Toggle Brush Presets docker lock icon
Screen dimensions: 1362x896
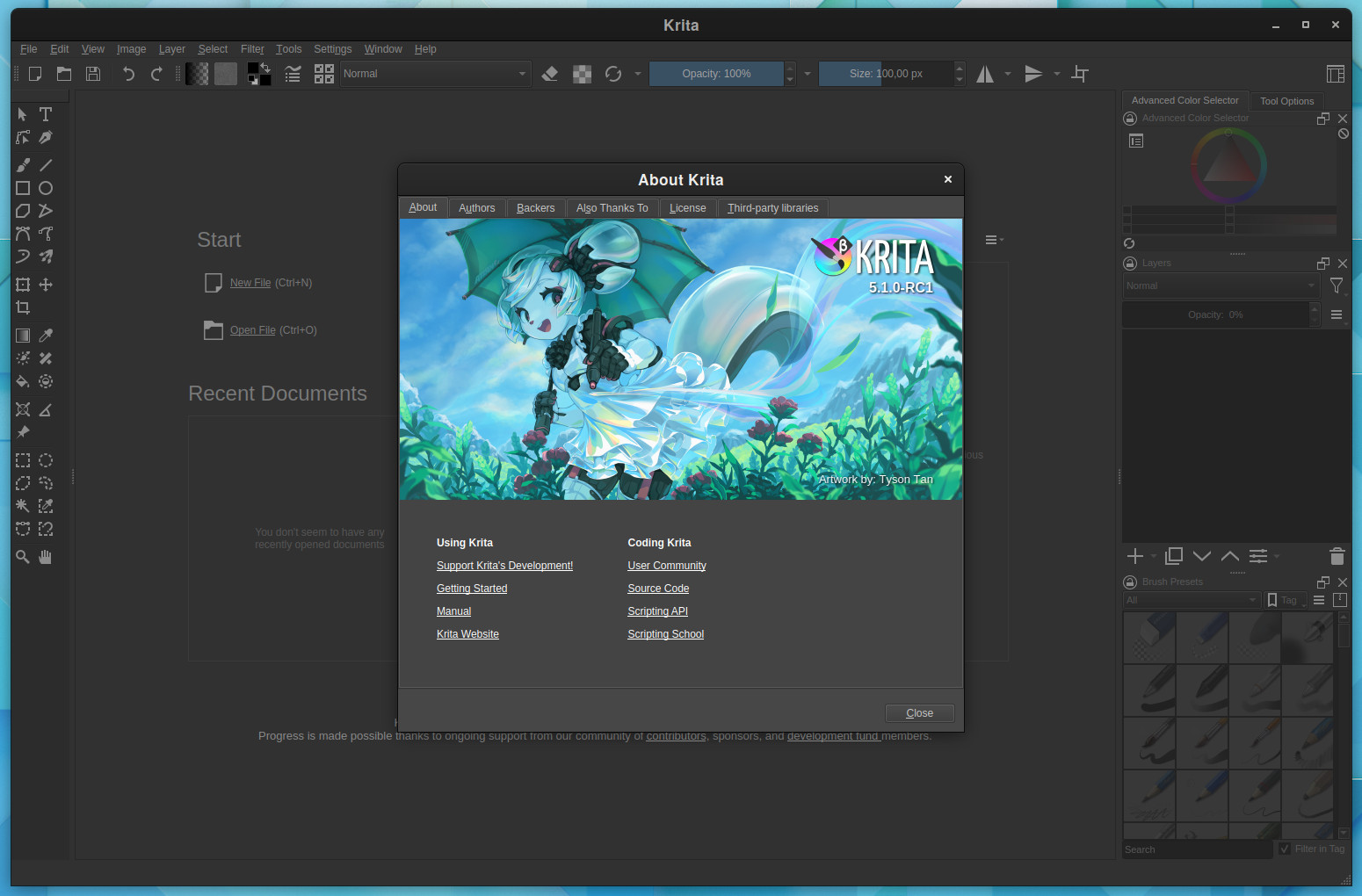tap(1130, 582)
